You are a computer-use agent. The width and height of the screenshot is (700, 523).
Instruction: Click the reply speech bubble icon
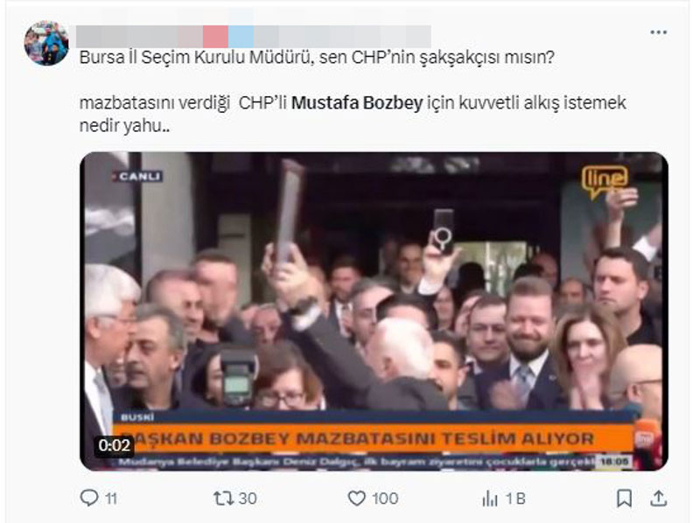tap(89, 498)
